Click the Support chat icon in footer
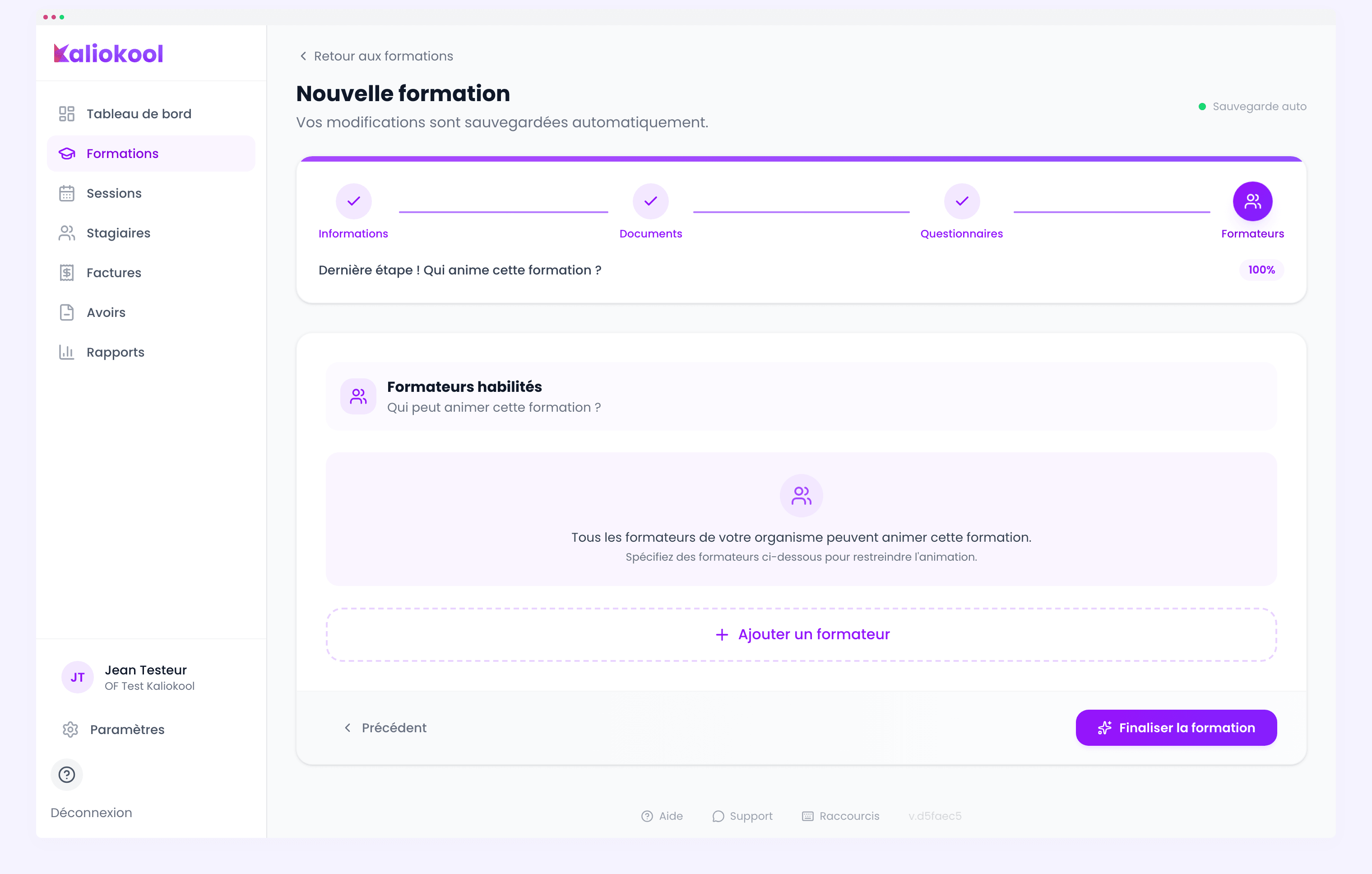Viewport: 1372px width, 874px height. pos(718,816)
